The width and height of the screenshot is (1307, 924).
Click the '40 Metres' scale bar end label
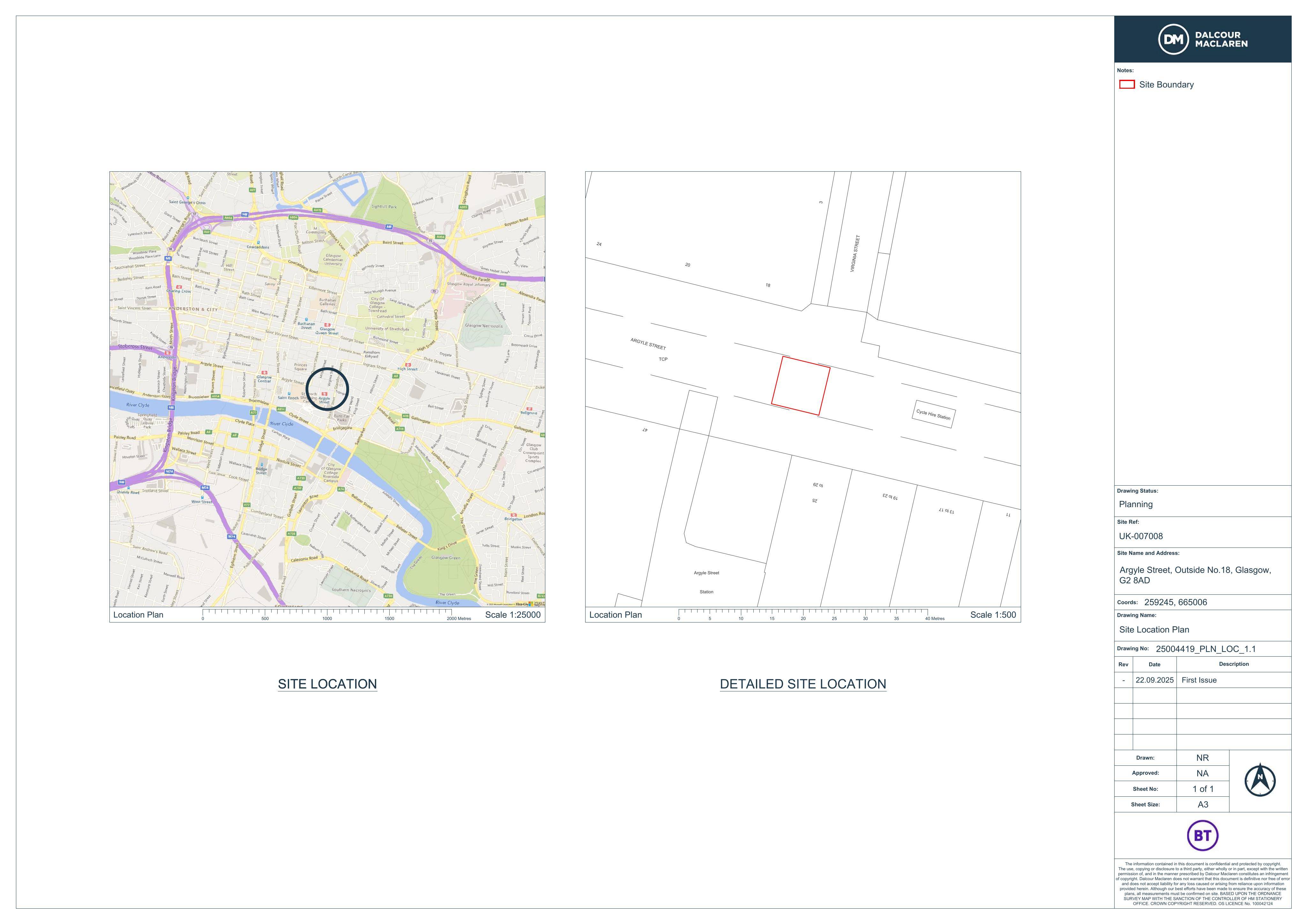coord(935,619)
